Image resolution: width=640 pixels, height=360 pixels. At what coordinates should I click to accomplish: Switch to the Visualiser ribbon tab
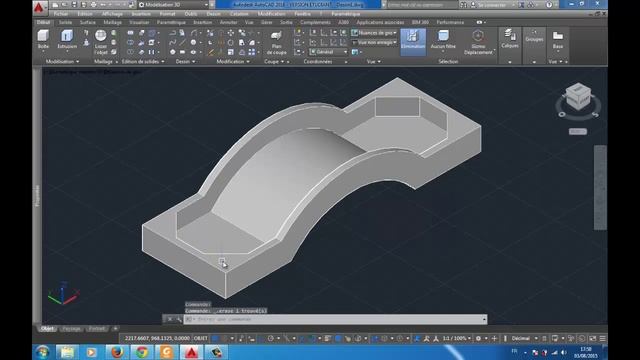[x=139, y=22]
